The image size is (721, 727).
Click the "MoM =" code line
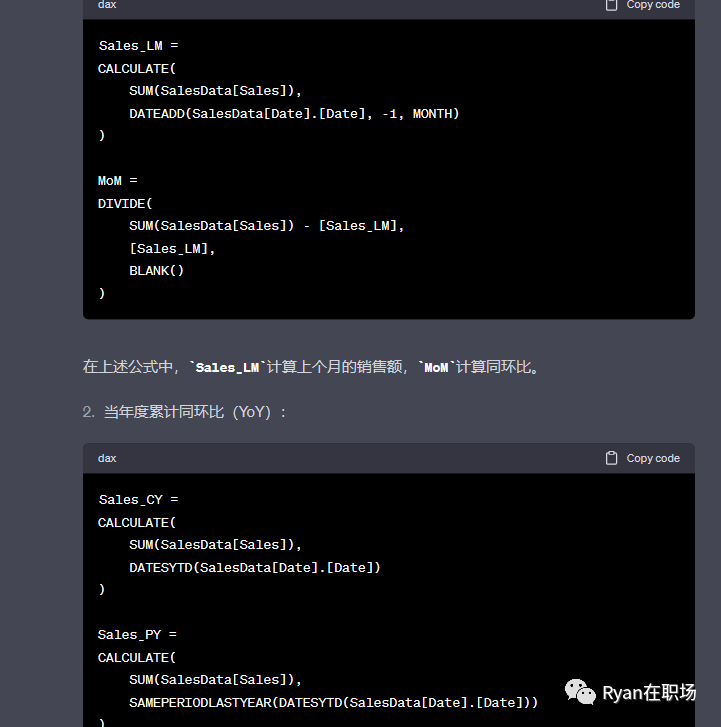coord(118,181)
